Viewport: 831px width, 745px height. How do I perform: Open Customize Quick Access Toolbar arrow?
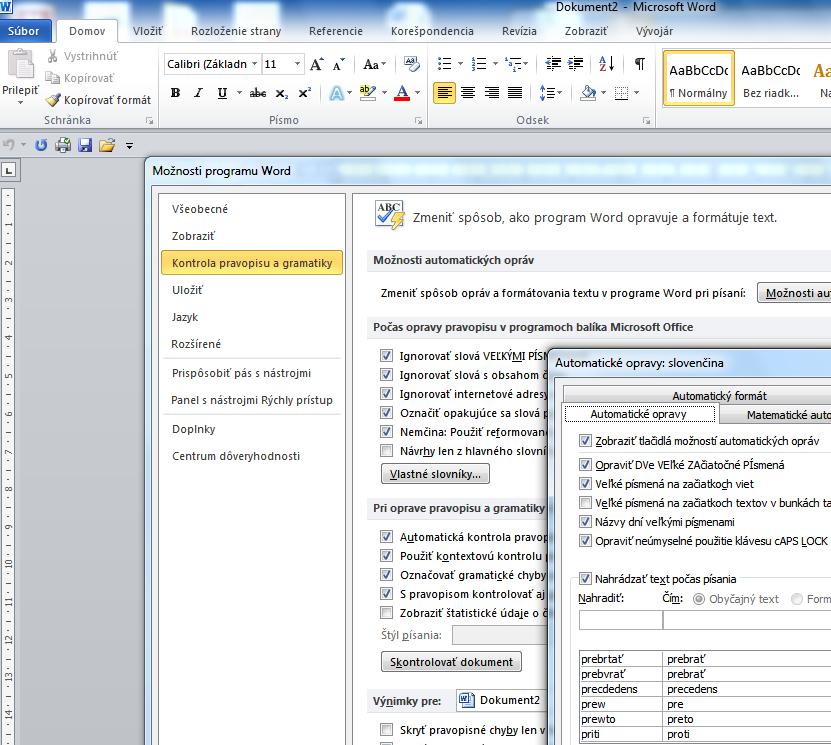(x=129, y=145)
